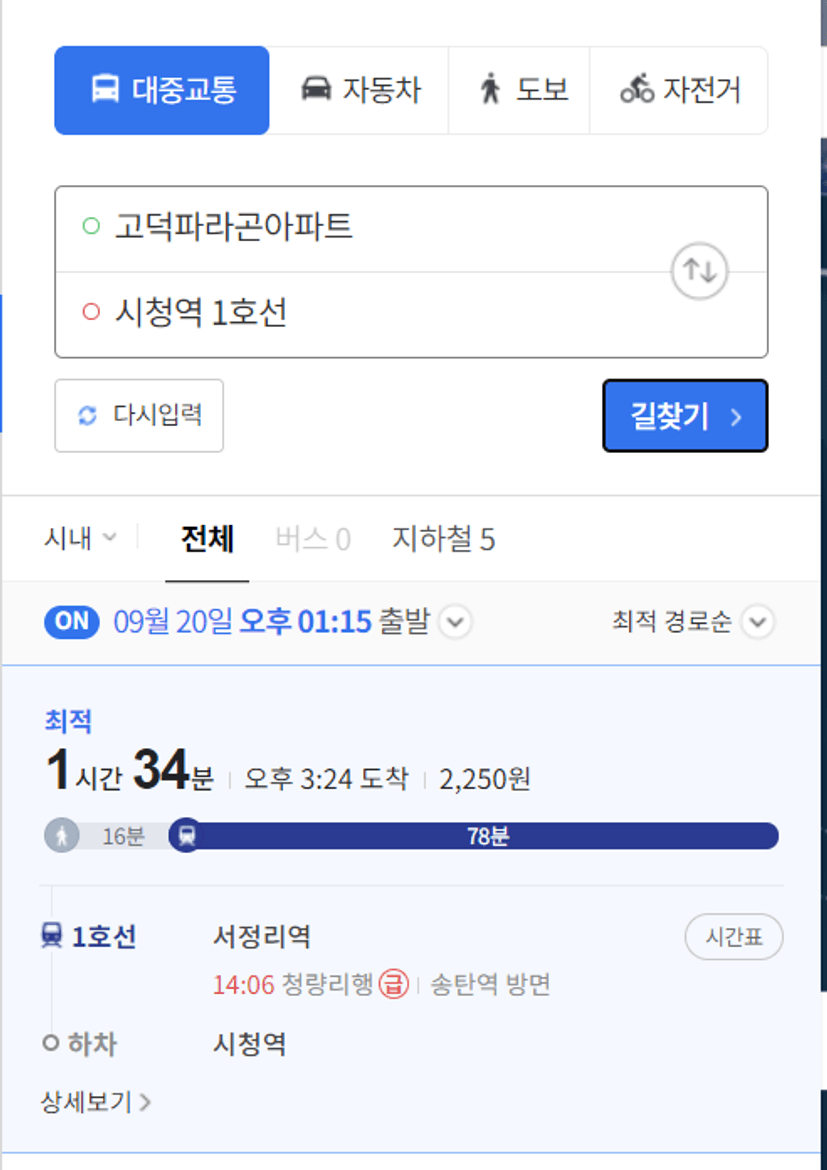This screenshot has height=1170, width=827.
Task: Open 상세보기 route details link
Action: pos(96,1101)
